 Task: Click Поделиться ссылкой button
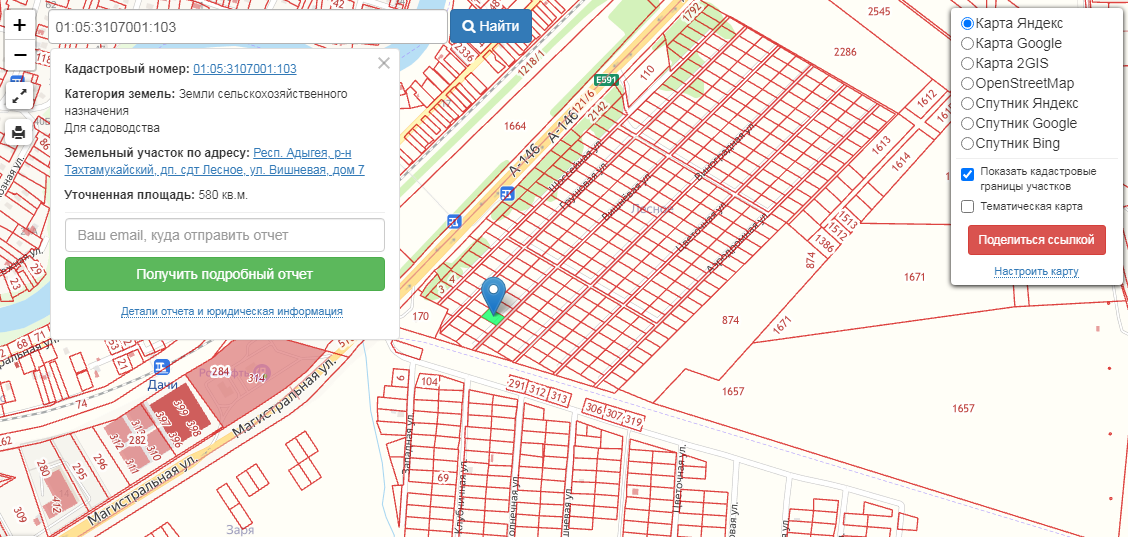click(x=1037, y=240)
